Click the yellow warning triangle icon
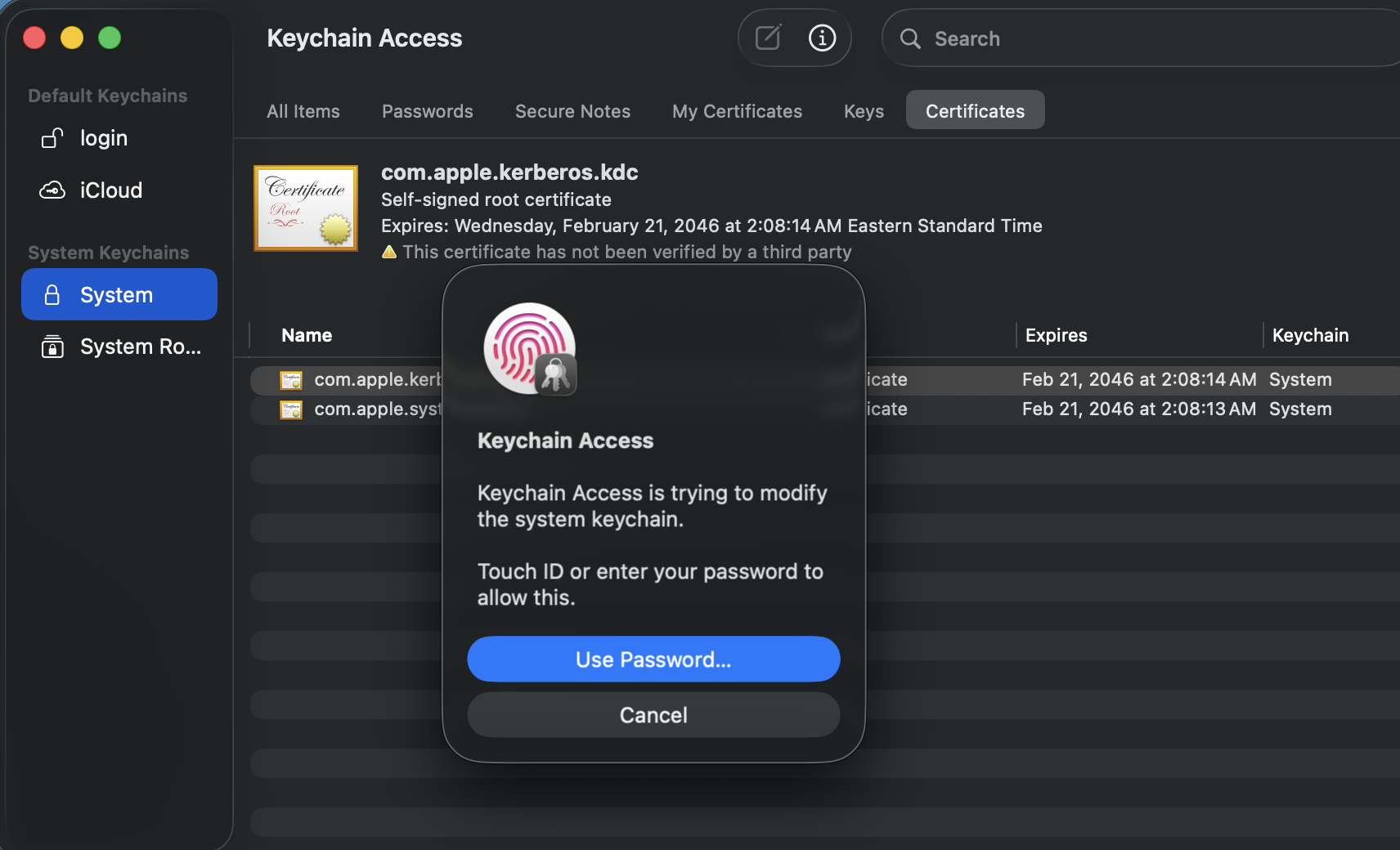Screen dimensions: 1400x850 [x=389, y=252]
